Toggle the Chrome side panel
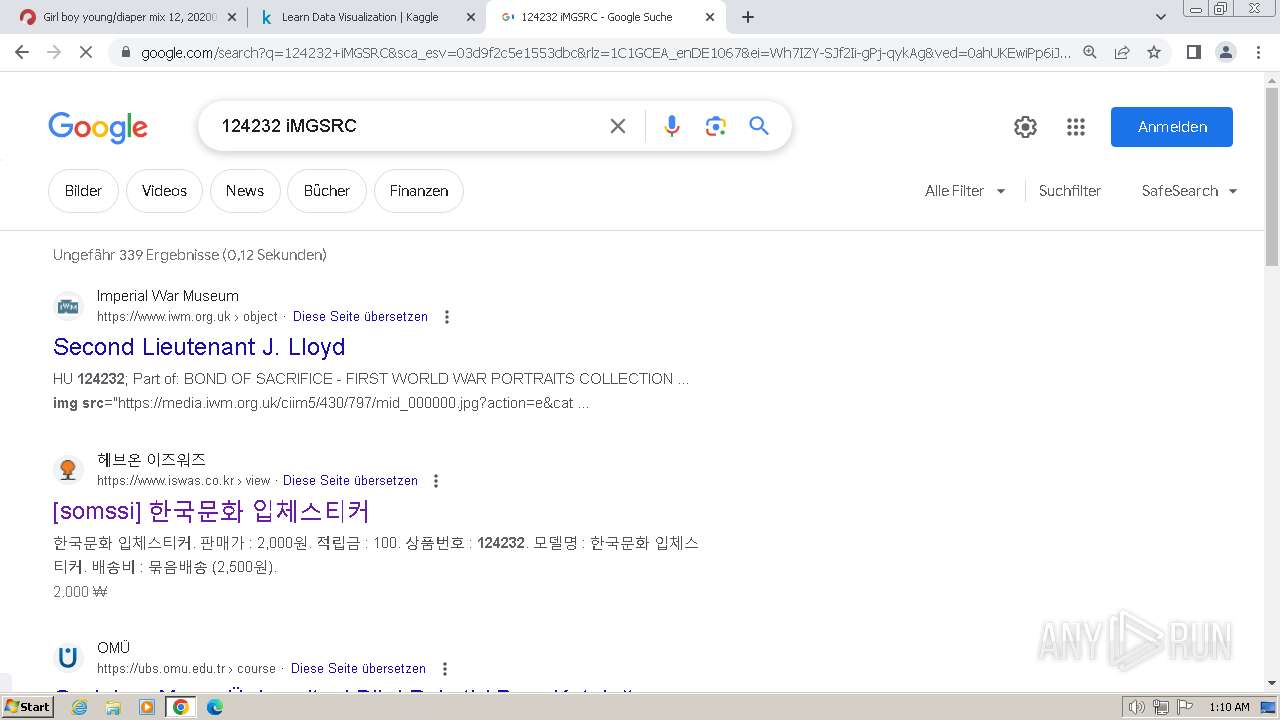Viewport: 1280px width, 720px height. click(x=1193, y=52)
